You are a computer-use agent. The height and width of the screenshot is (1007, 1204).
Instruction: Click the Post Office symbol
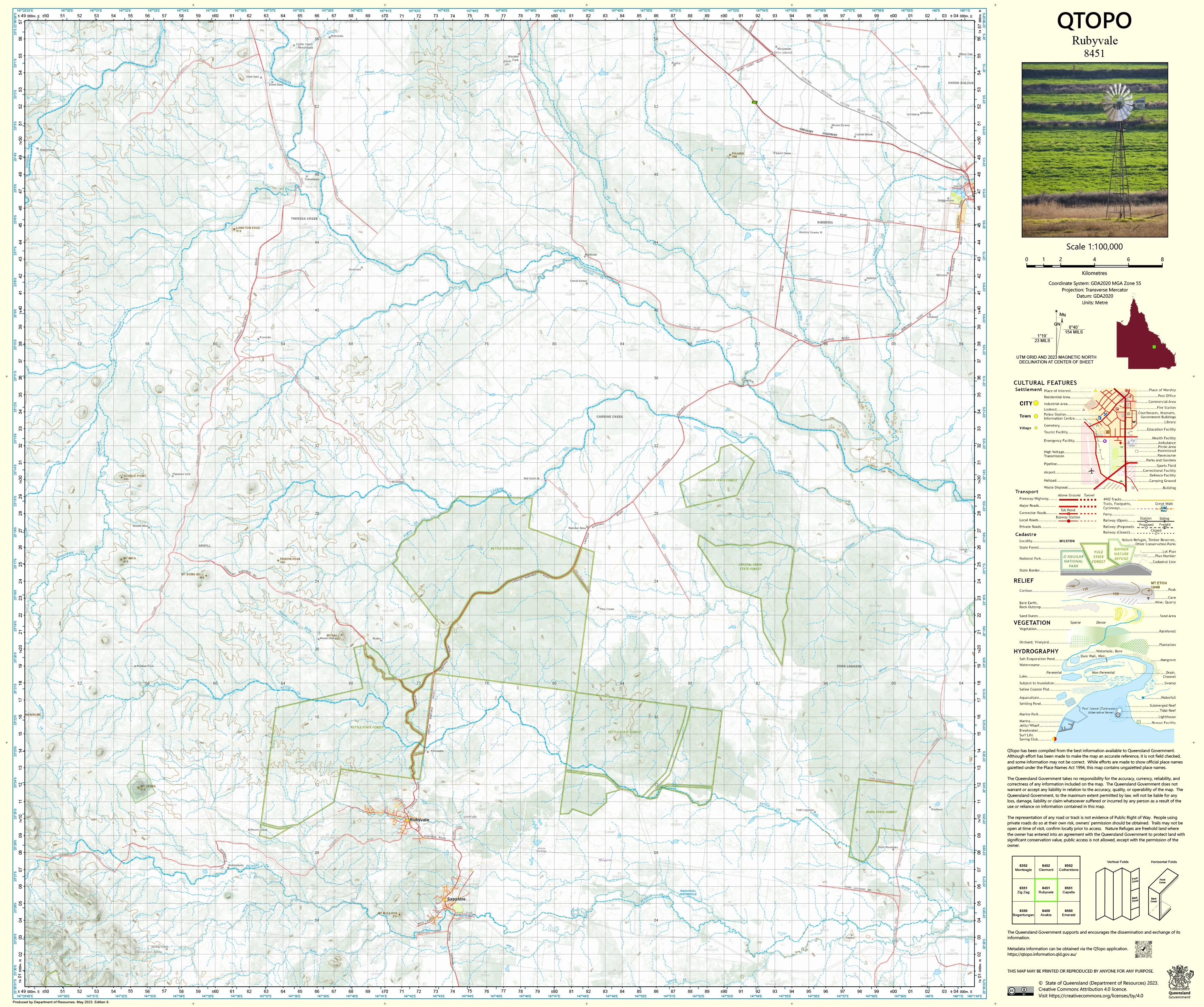[x=1130, y=397]
